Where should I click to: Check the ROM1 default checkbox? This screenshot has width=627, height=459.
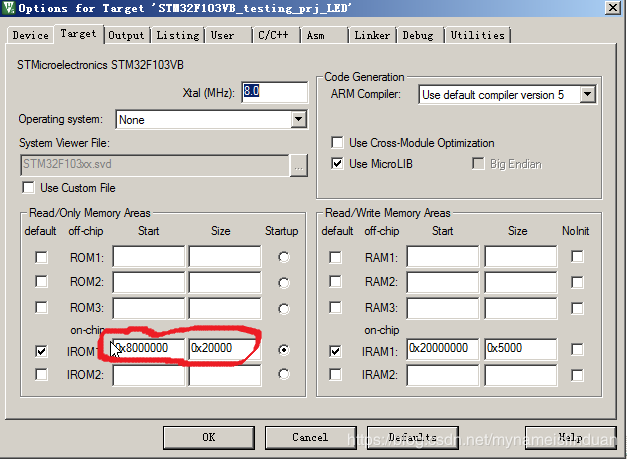(41, 257)
